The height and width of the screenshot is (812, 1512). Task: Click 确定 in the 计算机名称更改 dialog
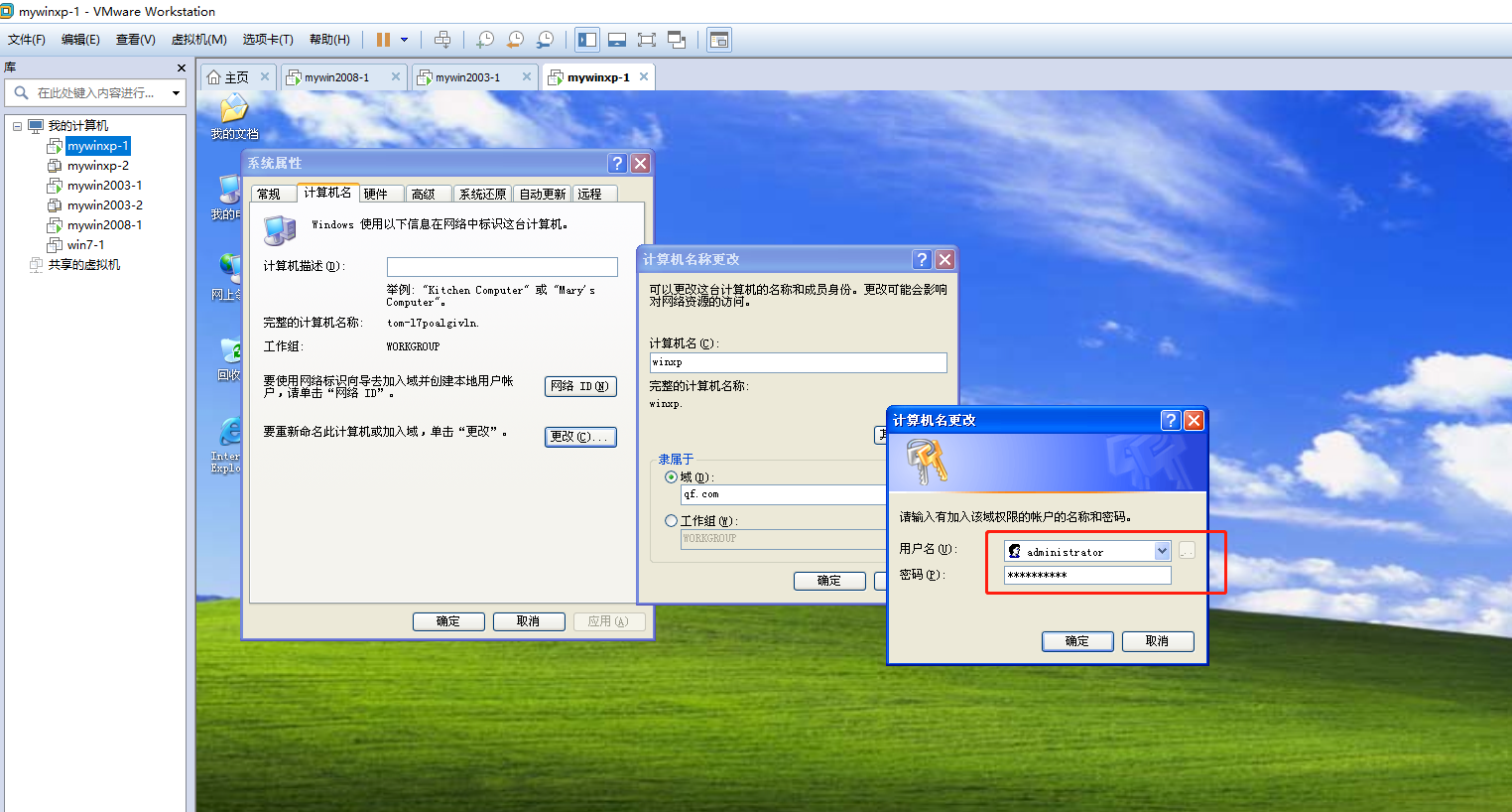coord(829,581)
